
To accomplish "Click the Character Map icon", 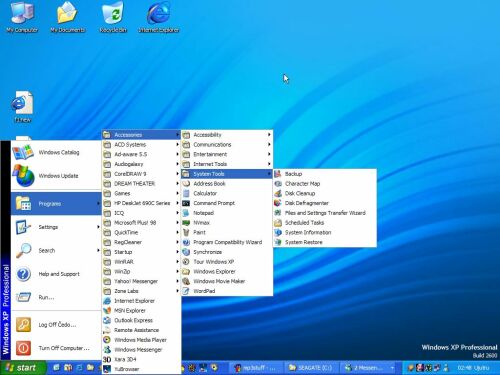I will click(278, 184).
